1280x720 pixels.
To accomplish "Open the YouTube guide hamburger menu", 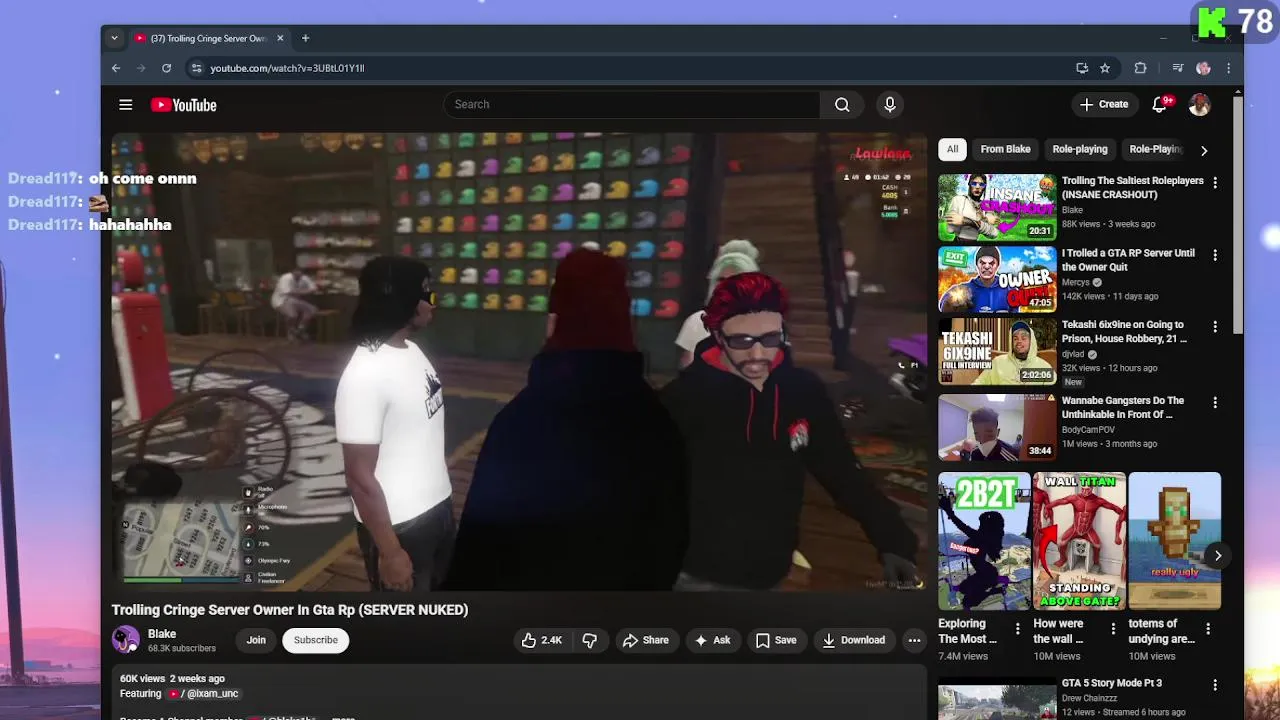I will point(125,105).
